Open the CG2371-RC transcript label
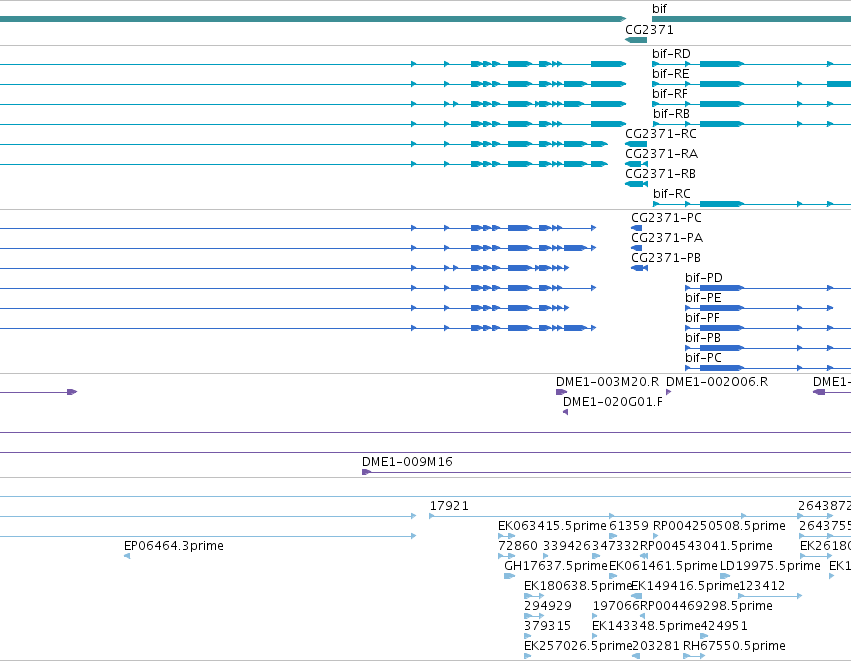Screen dimensions: 851x661 (x=661, y=134)
